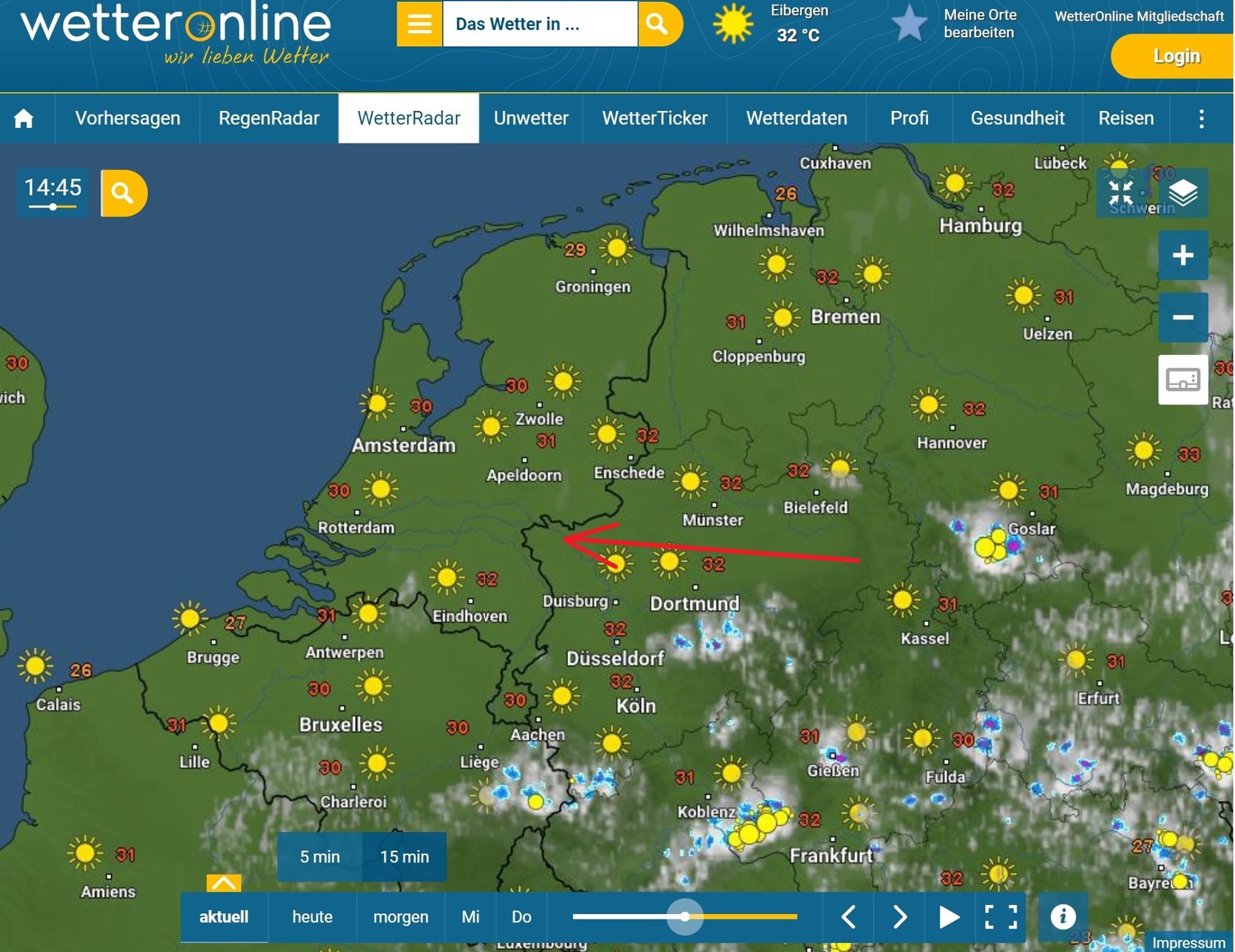Open the RegenRadar menu
Image resolution: width=1235 pixels, height=952 pixels.
point(269,118)
